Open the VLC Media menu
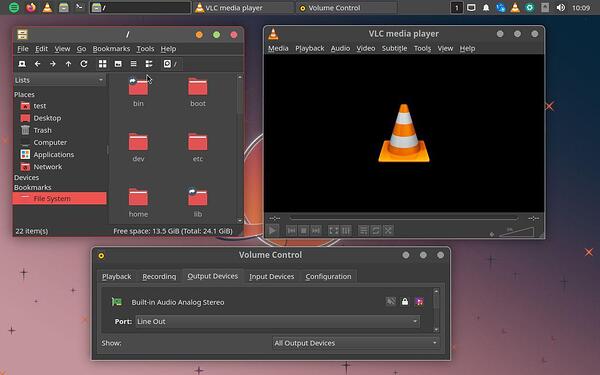The width and height of the screenshot is (600, 375). (278, 49)
